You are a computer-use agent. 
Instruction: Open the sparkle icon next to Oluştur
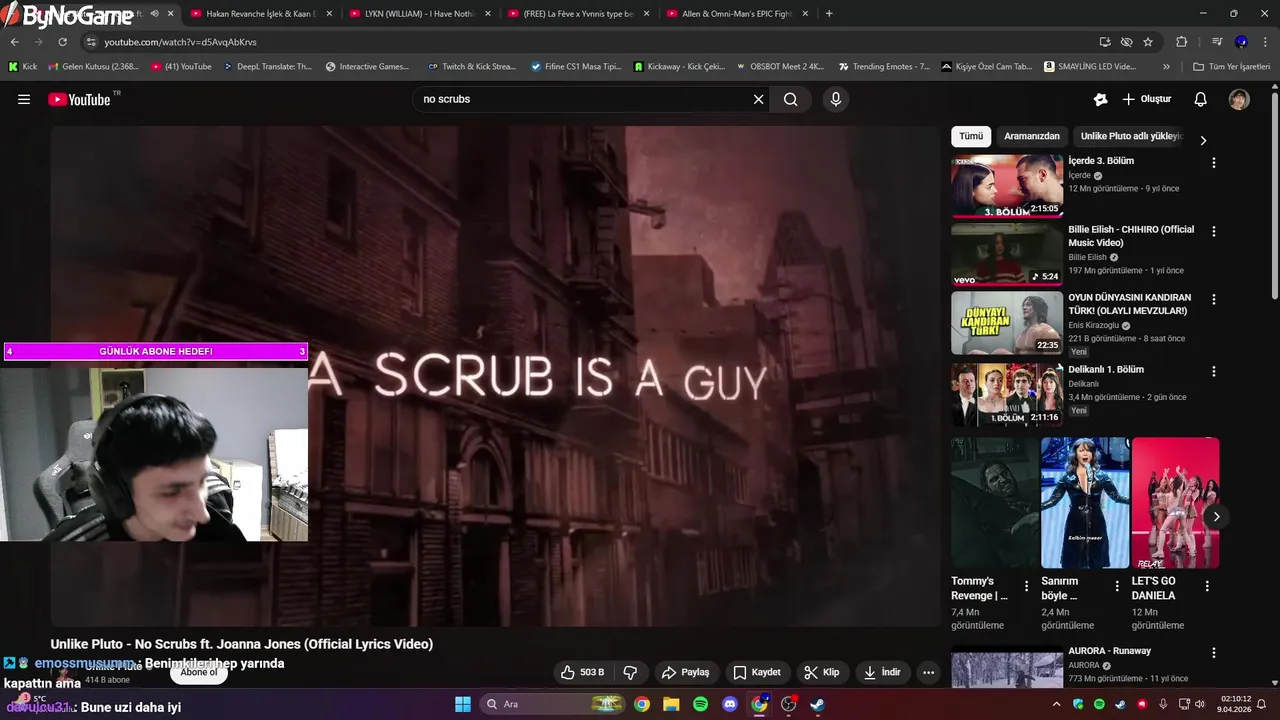click(x=1101, y=99)
